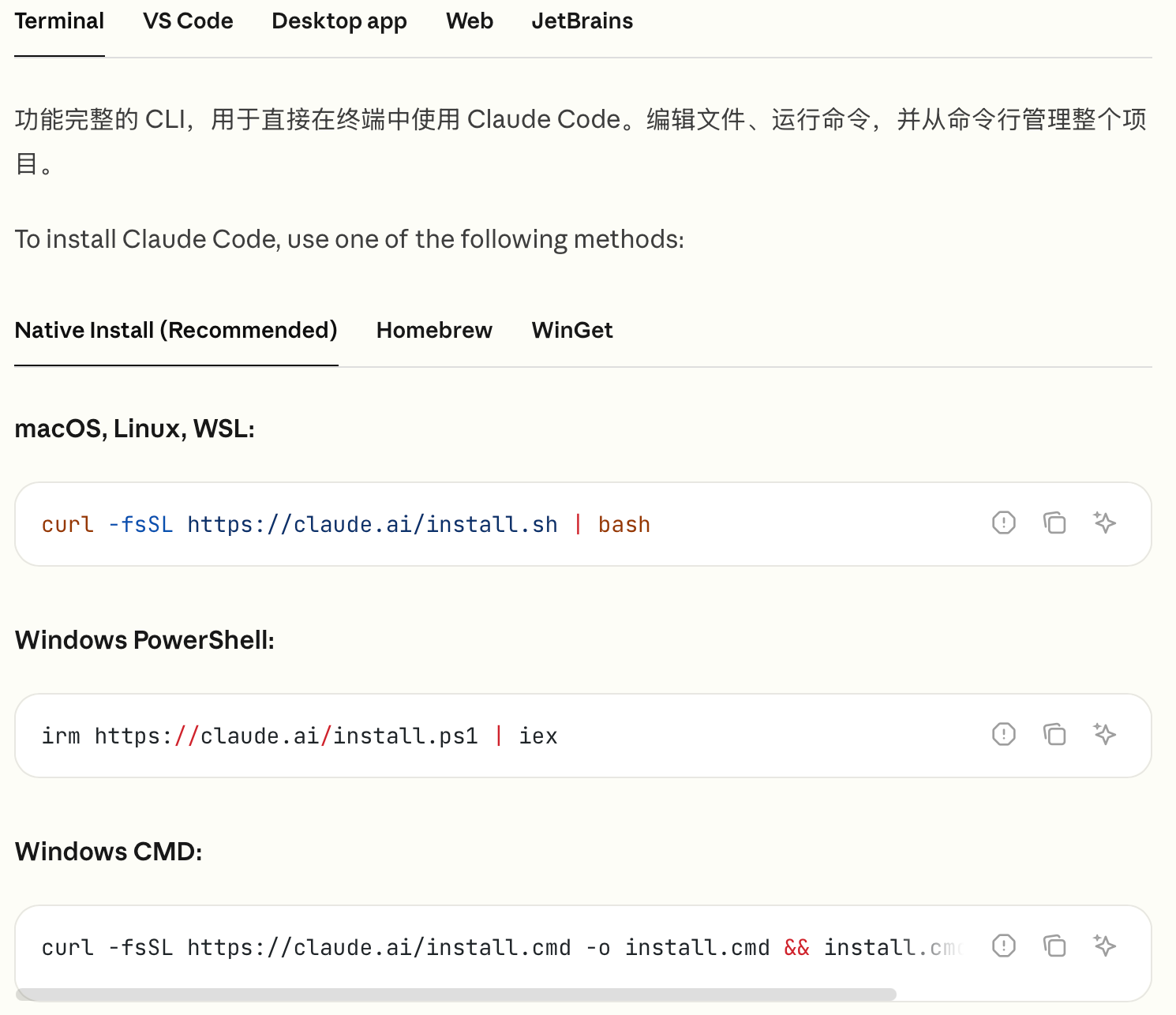Click the curl install.cmd command text

coord(504,948)
